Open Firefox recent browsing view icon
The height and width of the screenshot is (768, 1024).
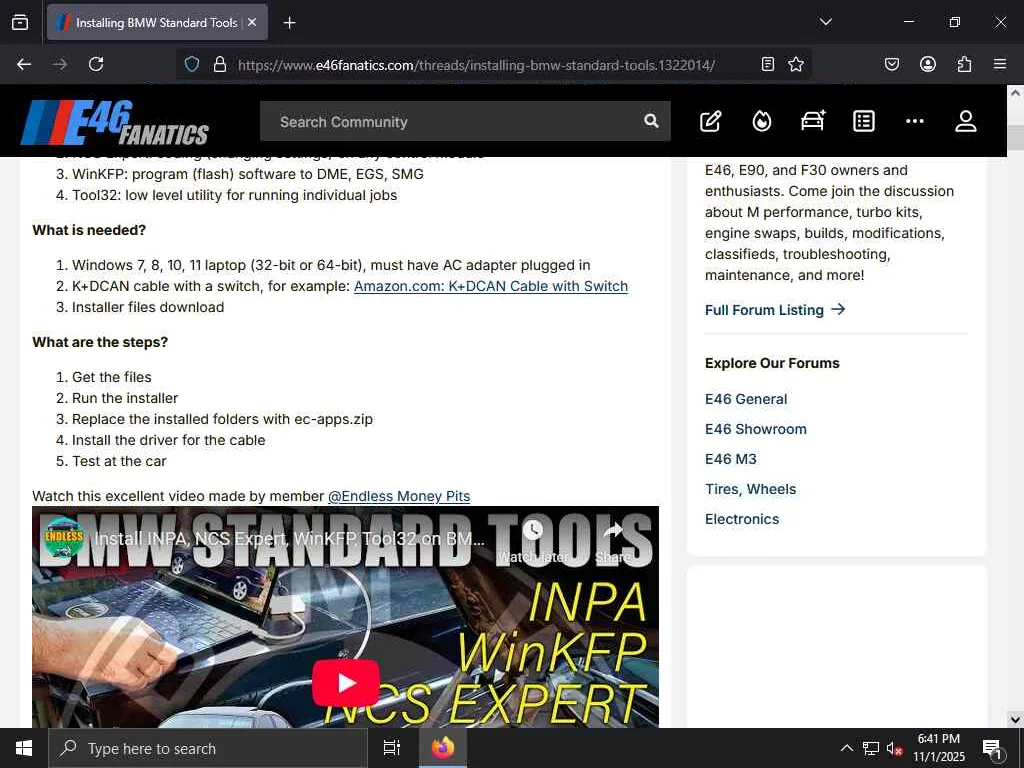(20, 22)
